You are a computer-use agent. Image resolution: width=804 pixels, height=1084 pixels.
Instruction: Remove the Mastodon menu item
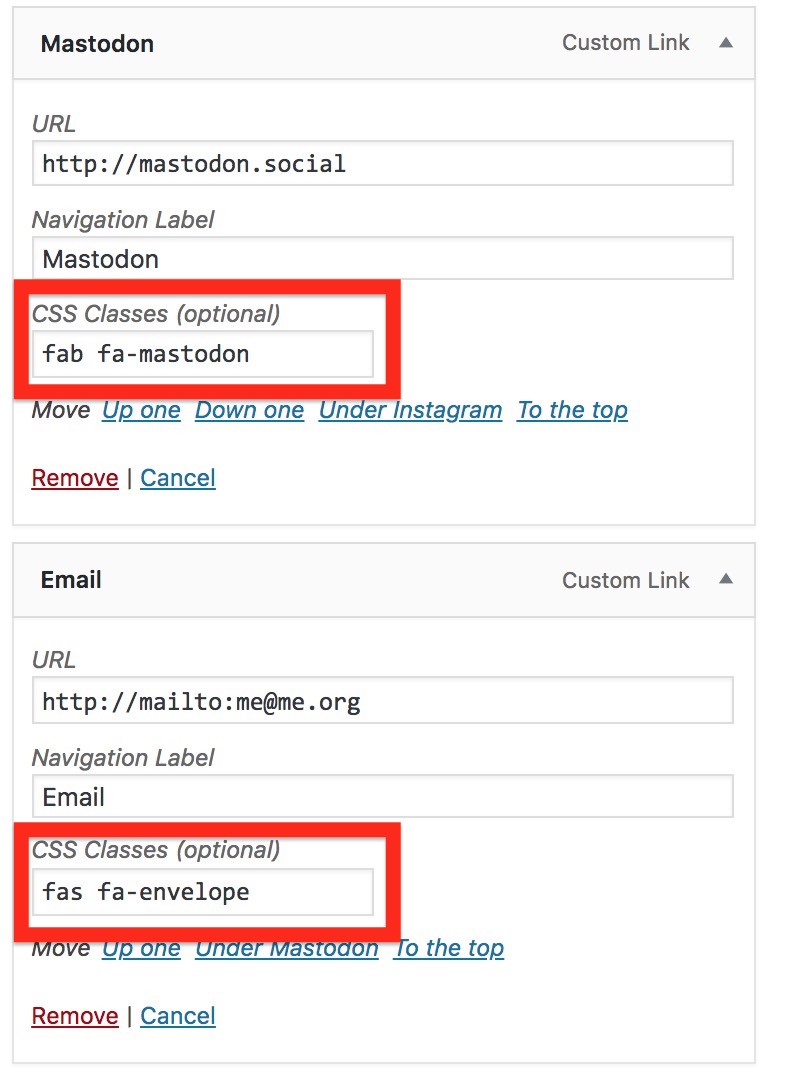click(75, 478)
